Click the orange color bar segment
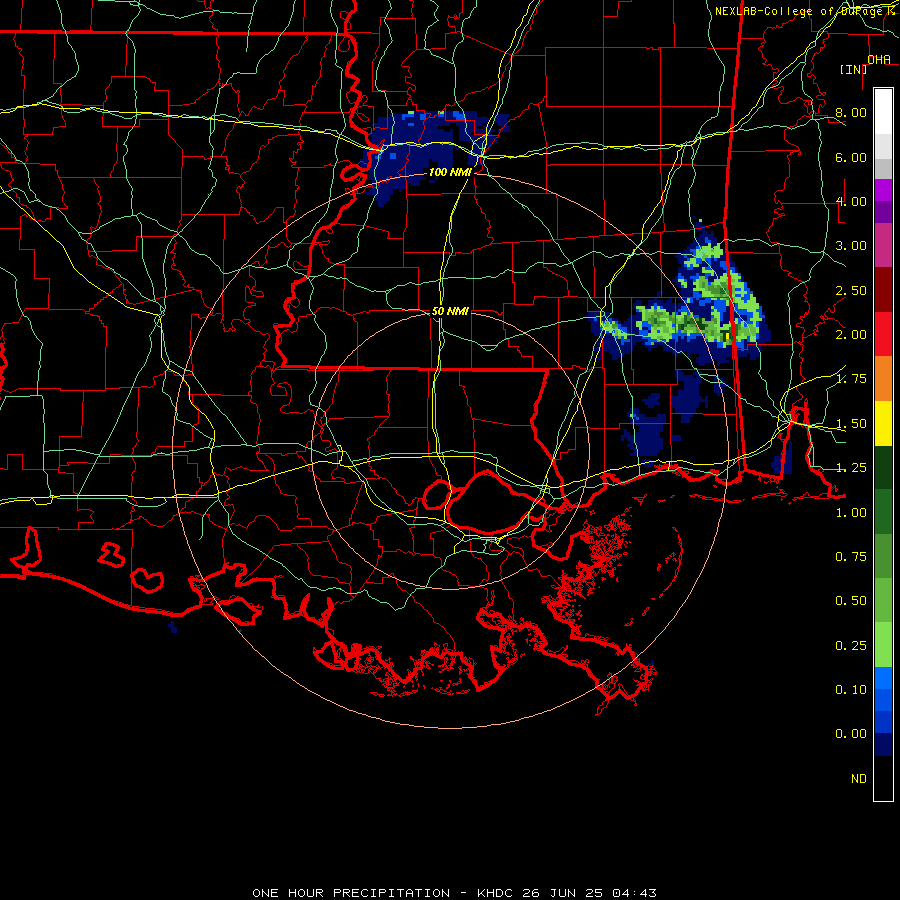 (883, 379)
